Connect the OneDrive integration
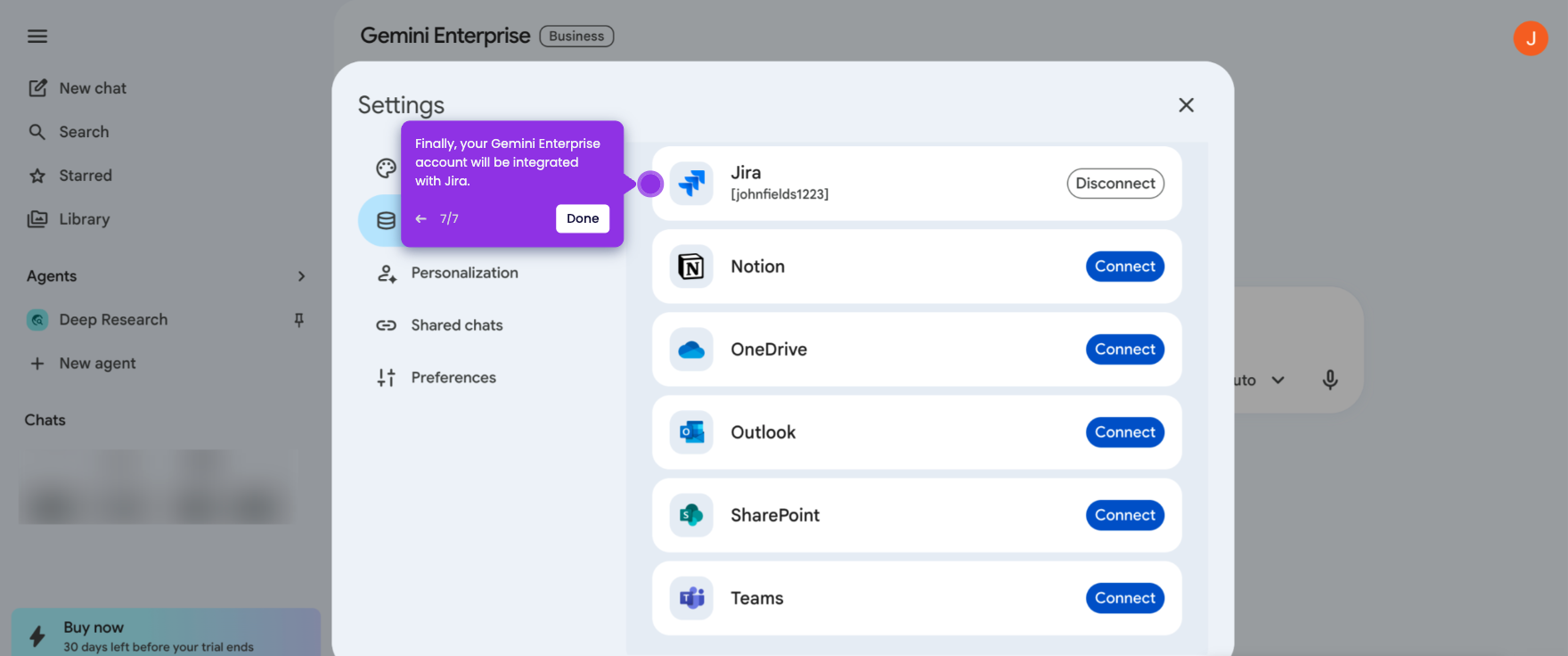1568x656 pixels. pos(1125,349)
